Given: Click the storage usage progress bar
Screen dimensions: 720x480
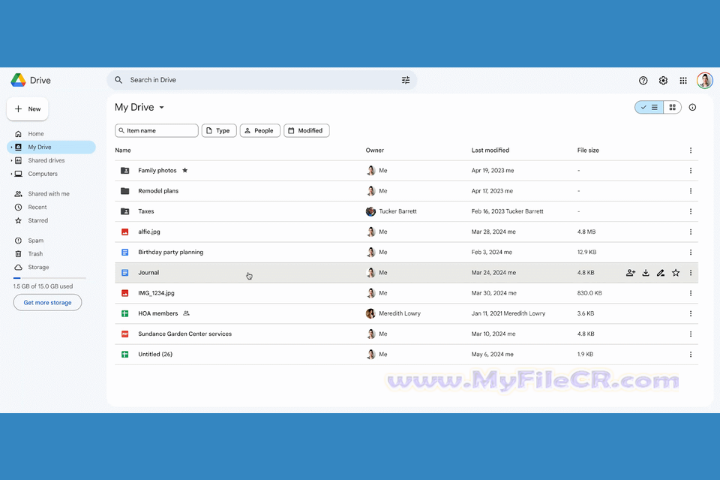Looking at the screenshot, I should 49,278.
